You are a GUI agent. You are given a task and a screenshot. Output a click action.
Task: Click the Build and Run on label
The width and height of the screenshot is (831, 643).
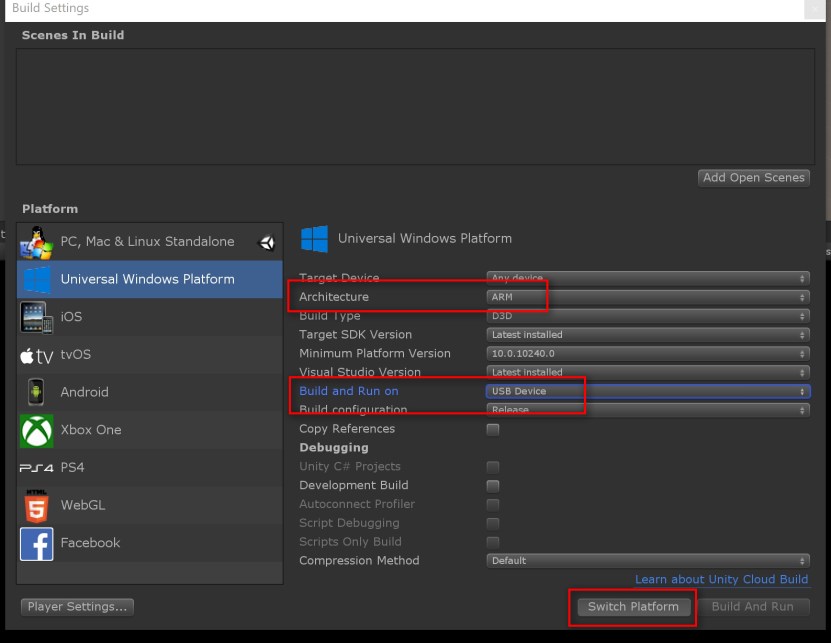[x=349, y=391]
